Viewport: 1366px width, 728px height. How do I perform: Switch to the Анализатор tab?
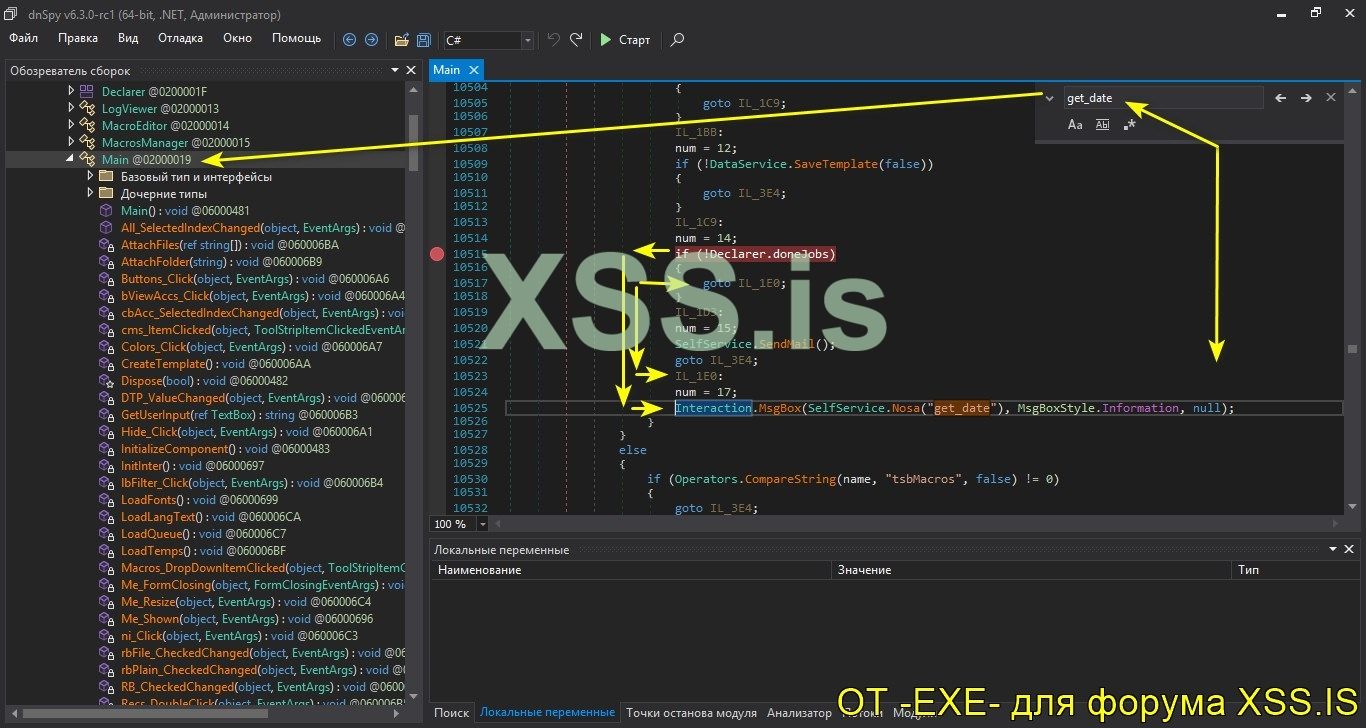799,713
